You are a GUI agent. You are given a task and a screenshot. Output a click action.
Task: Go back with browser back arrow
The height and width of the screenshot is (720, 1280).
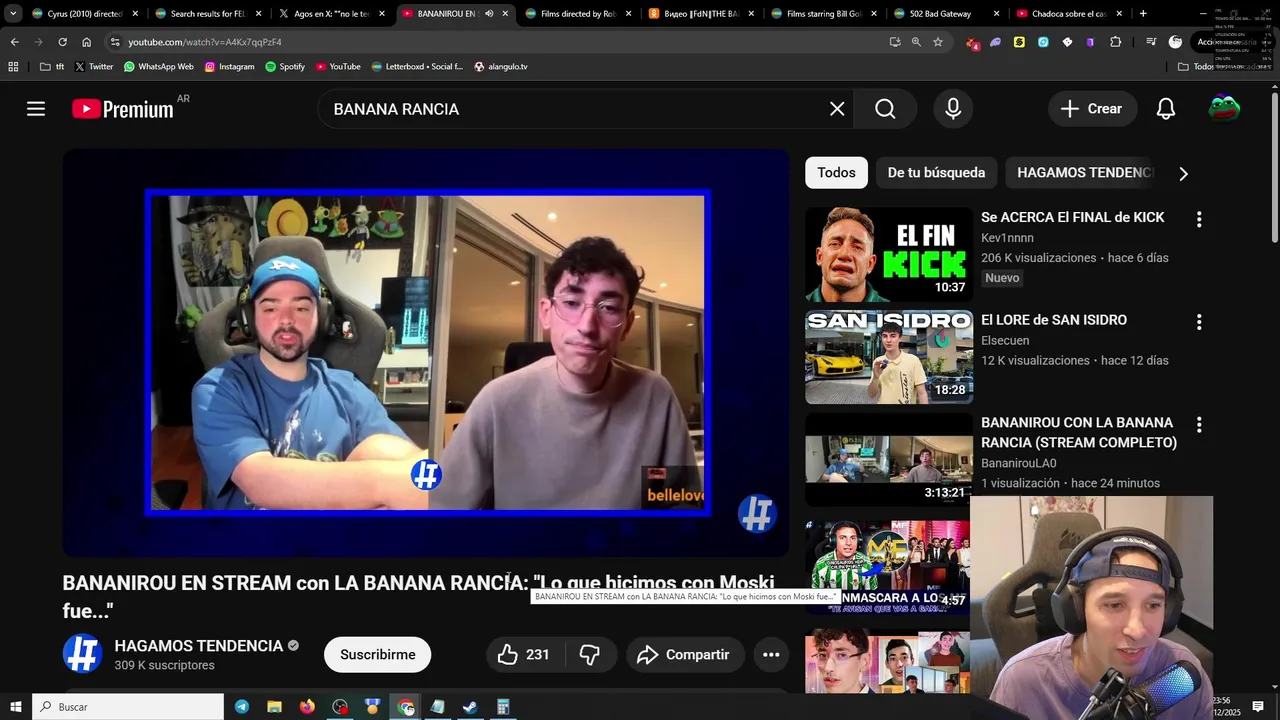point(14,42)
